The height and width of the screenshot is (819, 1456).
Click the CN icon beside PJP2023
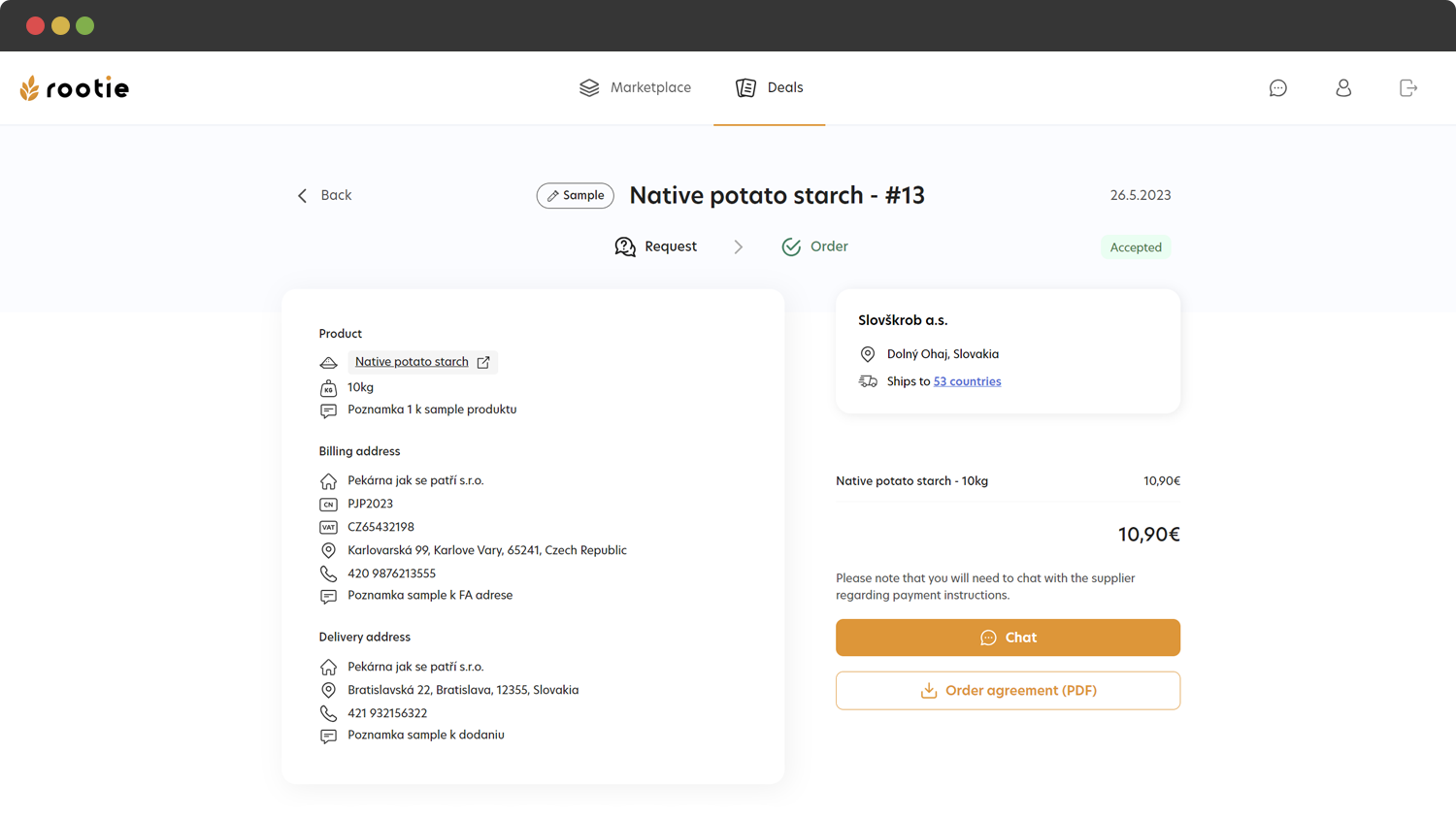[328, 505]
